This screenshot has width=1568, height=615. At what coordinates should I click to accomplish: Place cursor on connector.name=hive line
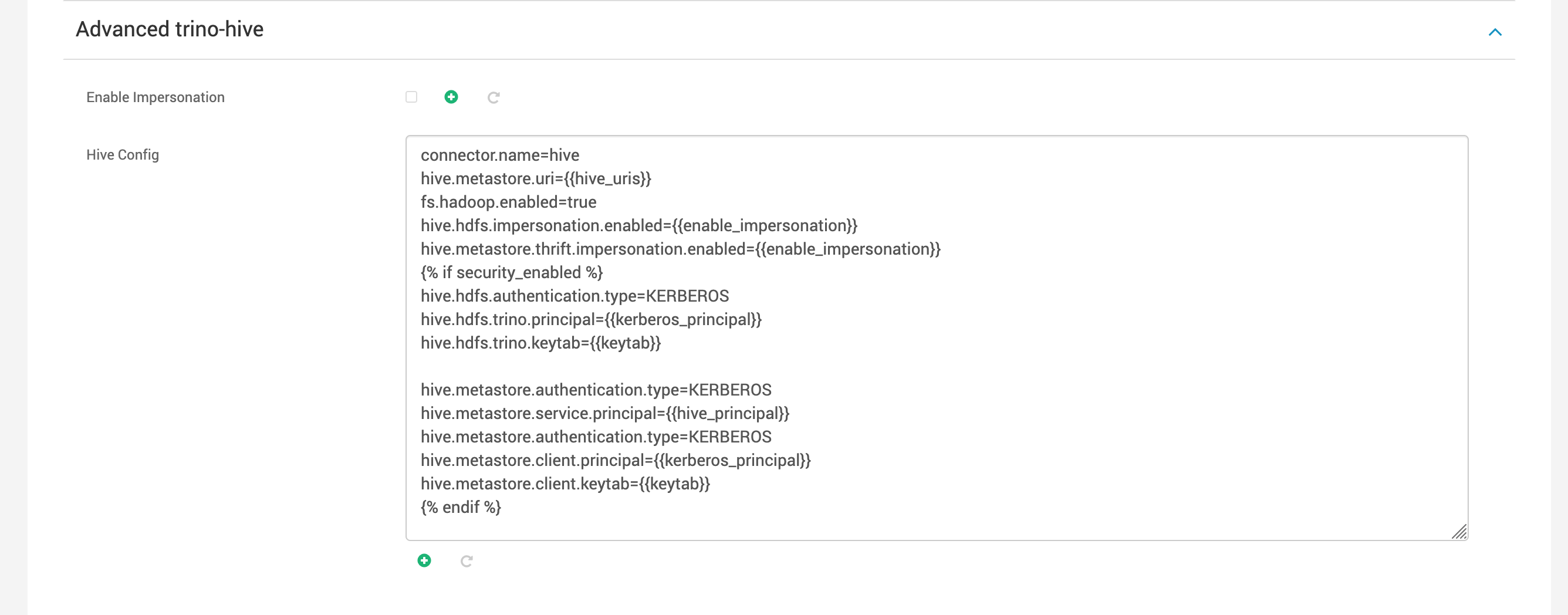[500, 156]
